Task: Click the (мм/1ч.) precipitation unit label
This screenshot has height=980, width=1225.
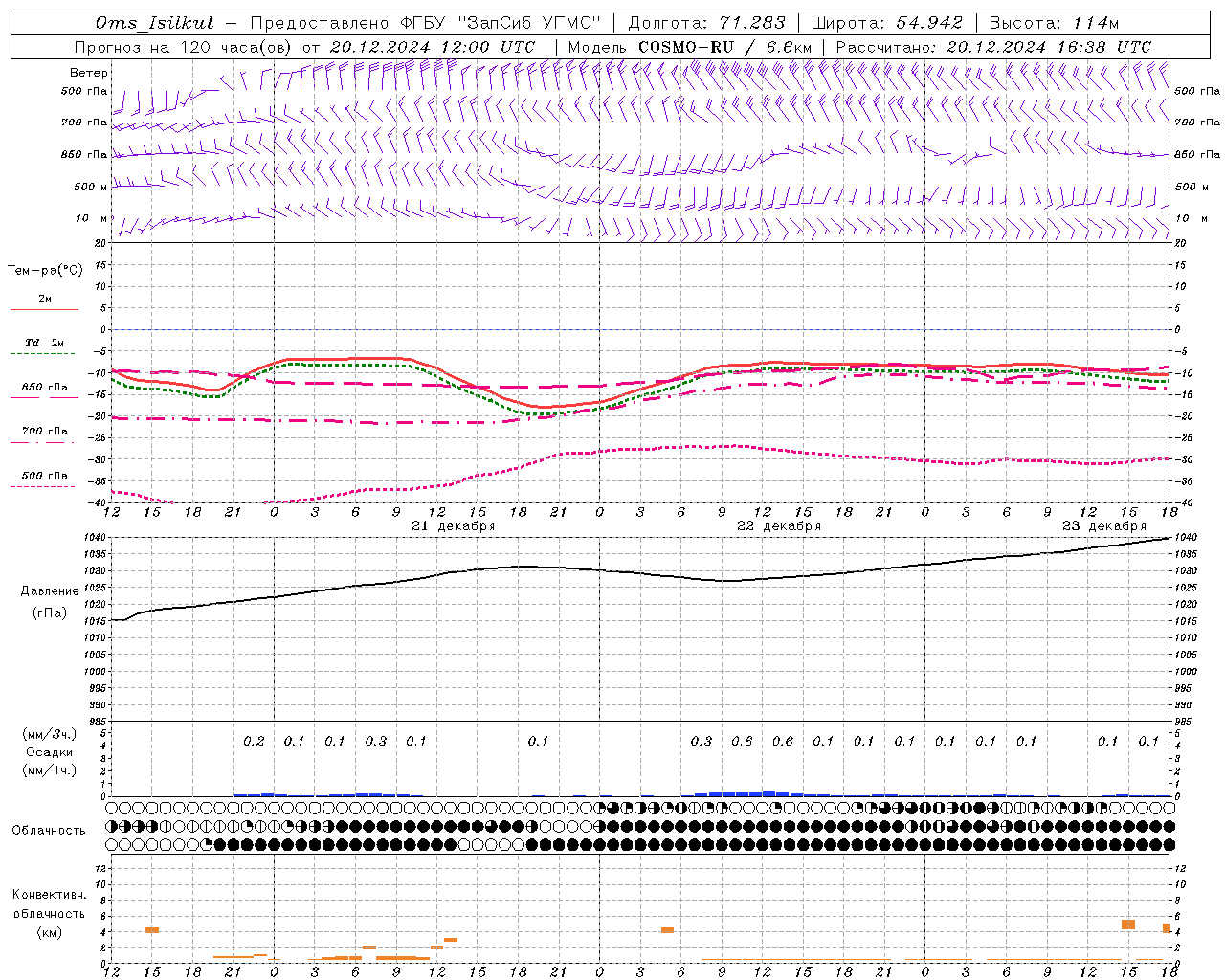Action: (50, 770)
